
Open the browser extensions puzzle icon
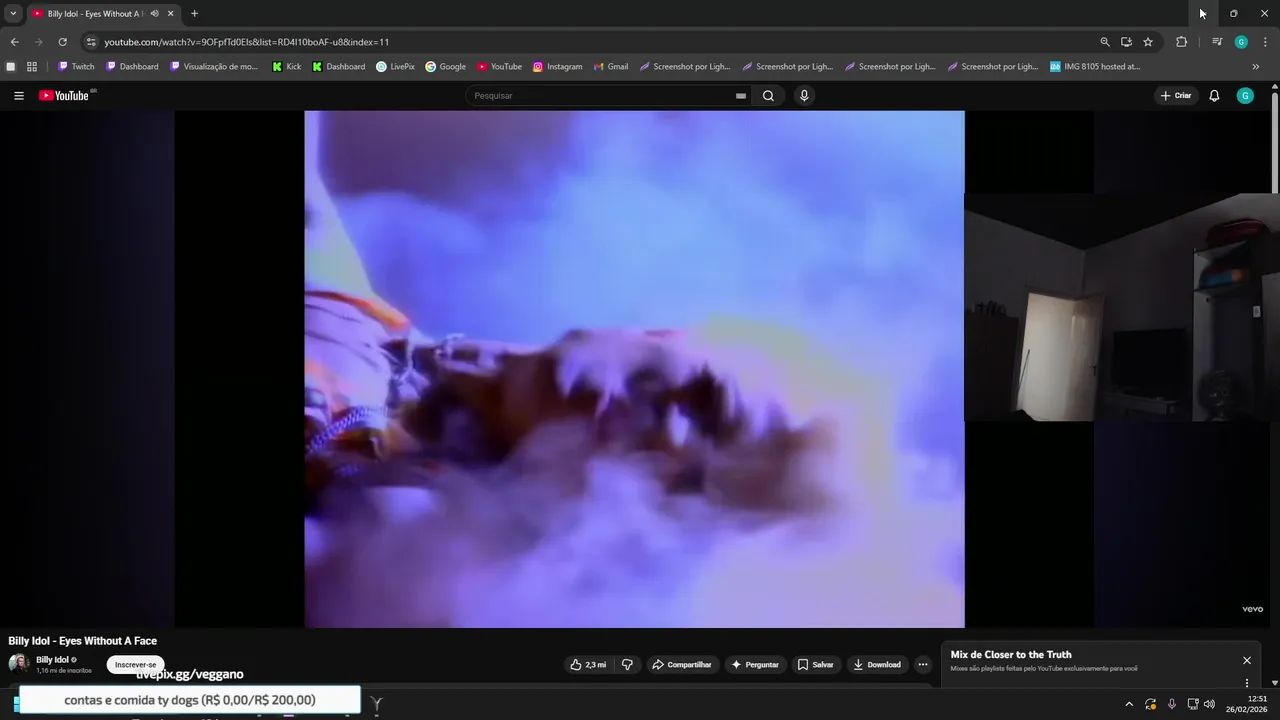(1182, 42)
